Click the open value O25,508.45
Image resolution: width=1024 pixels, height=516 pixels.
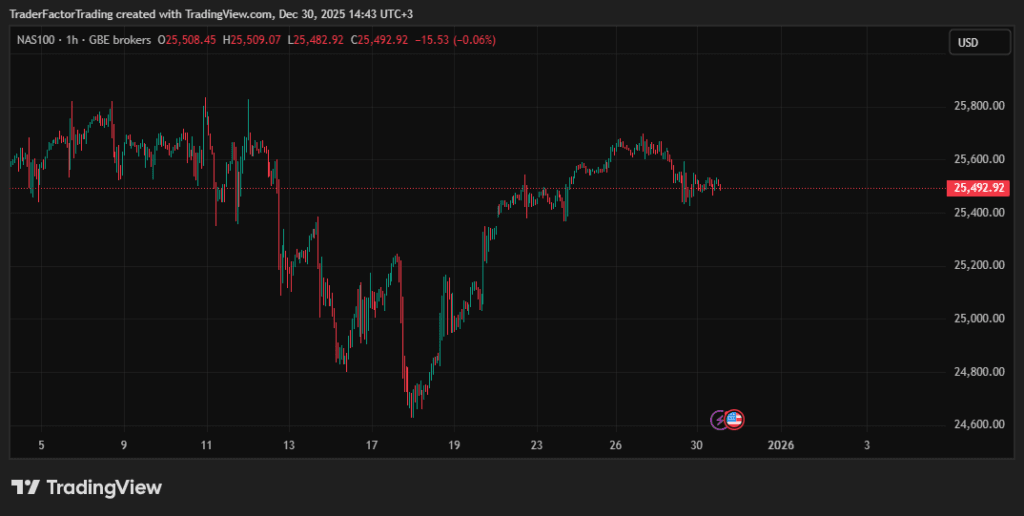tap(187, 40)
